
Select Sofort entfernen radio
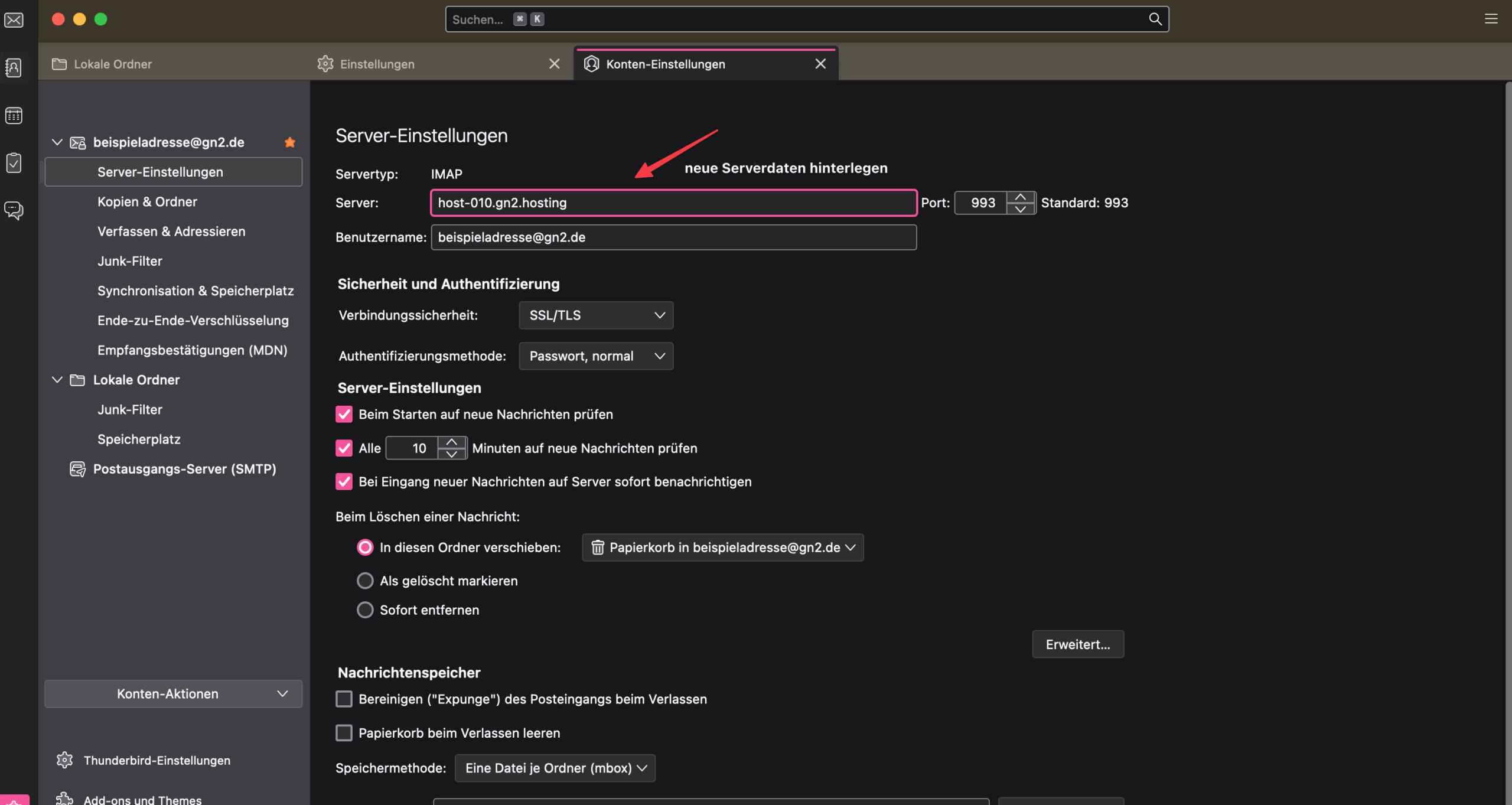click(365, 610)
